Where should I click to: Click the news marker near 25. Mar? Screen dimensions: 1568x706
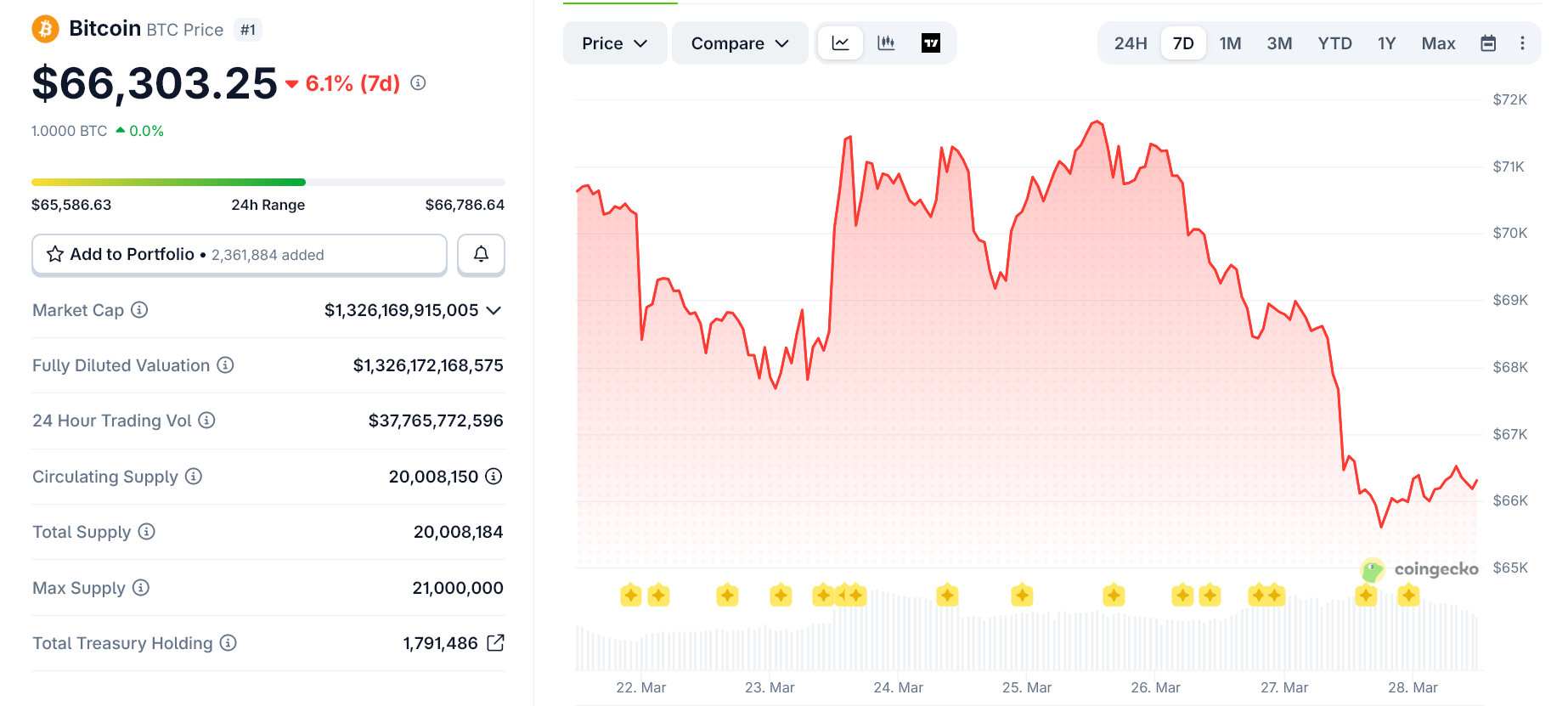coord(1022,595)
